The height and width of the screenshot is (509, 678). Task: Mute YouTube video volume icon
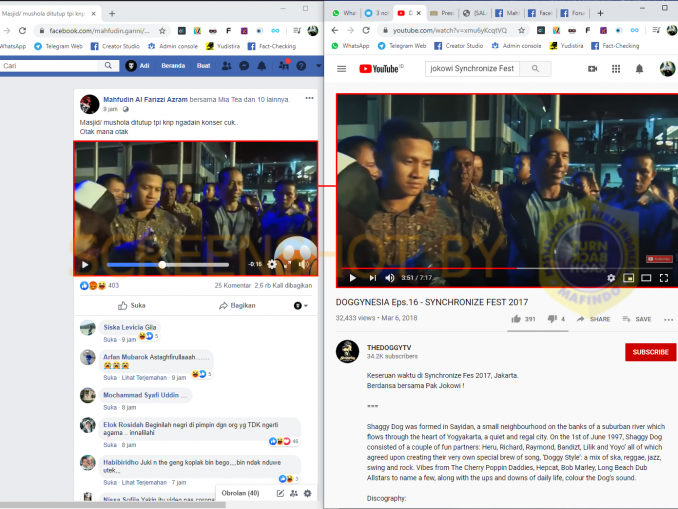coord(390,278)
